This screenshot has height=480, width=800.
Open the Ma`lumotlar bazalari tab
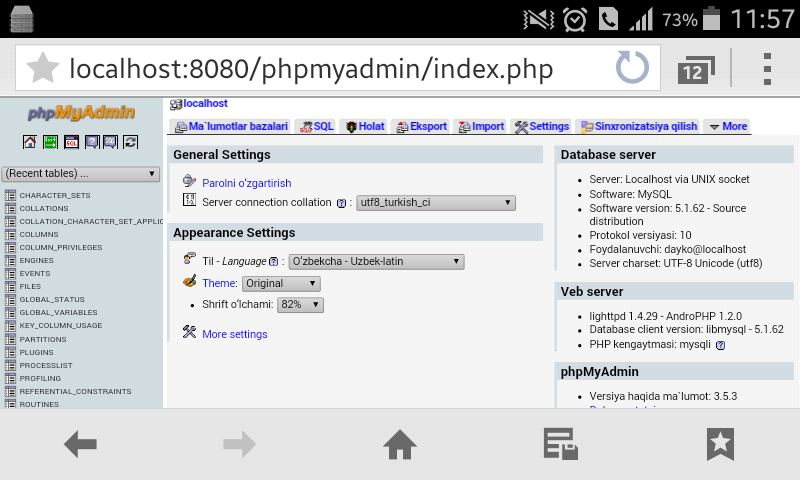click(x=231, y=127)
